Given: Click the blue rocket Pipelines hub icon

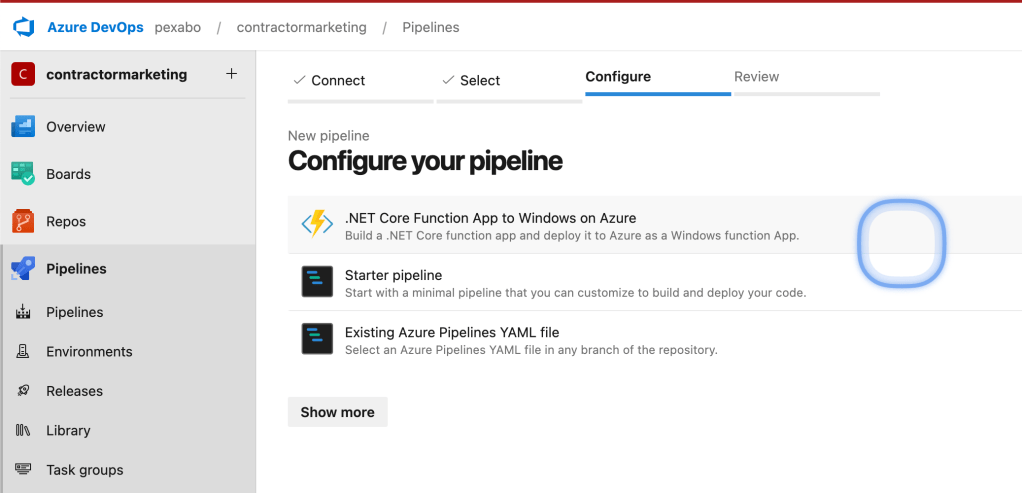Looking at the screenshot, I should [x=23, y=269].
